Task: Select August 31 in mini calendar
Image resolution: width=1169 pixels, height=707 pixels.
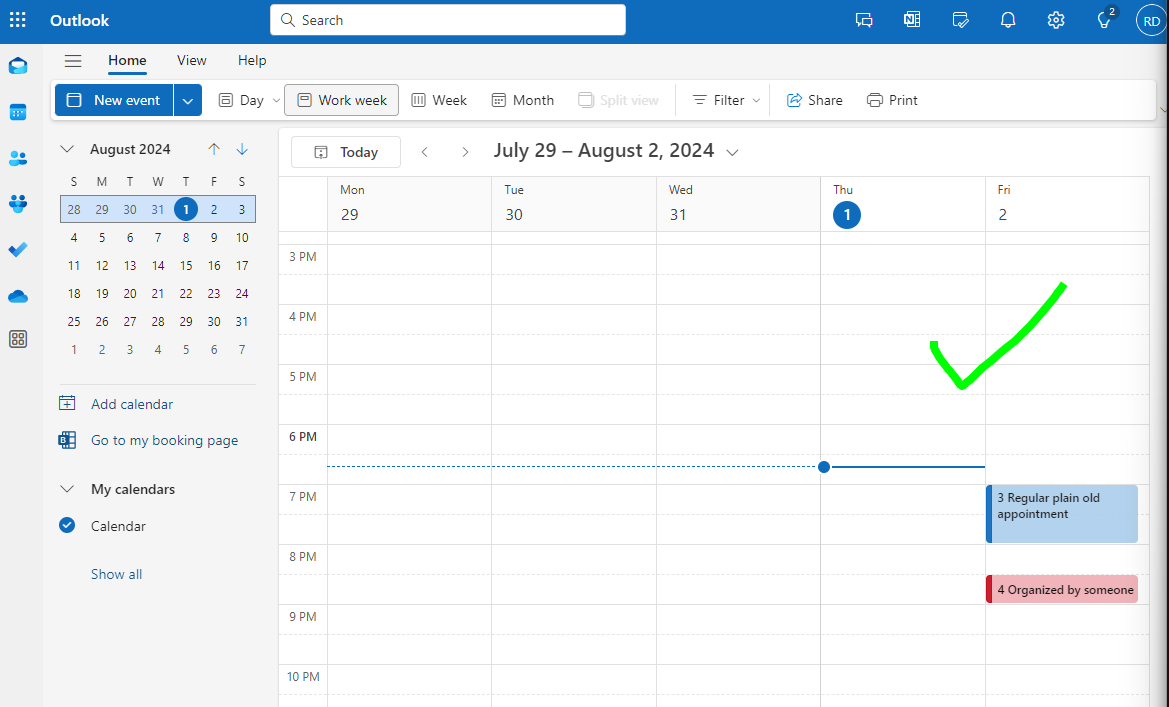Action: point(242,321)
